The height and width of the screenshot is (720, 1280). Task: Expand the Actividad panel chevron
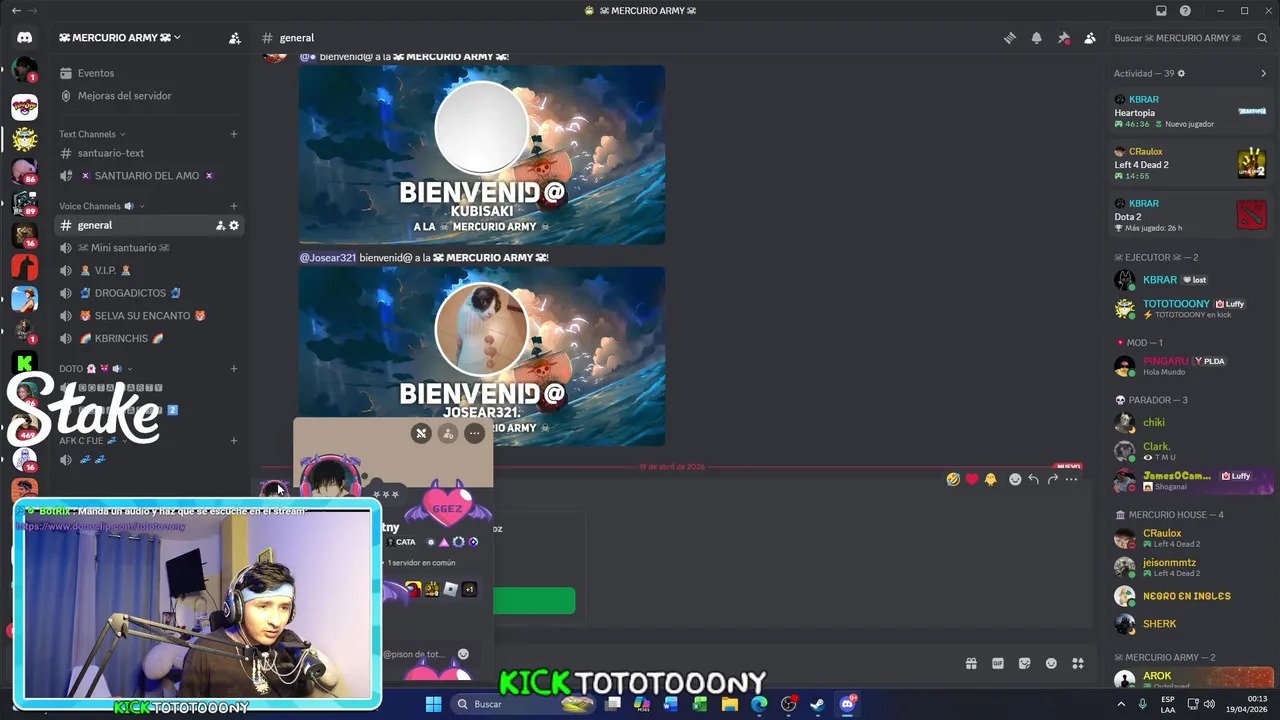coord(1263,73)
